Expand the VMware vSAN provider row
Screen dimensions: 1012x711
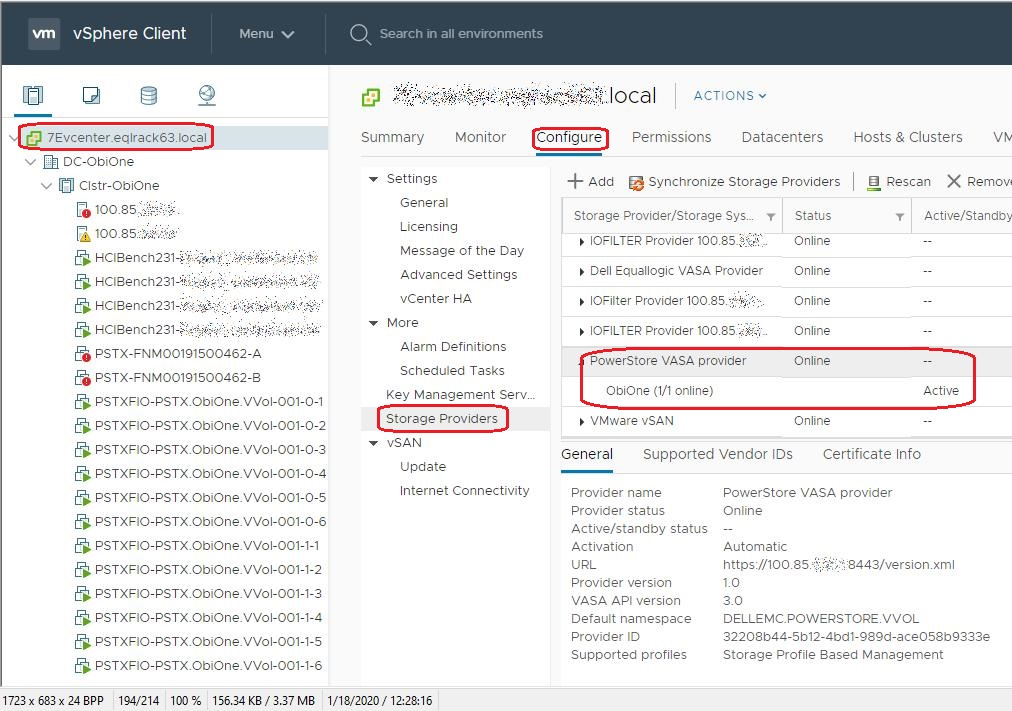tap(582, 421)
